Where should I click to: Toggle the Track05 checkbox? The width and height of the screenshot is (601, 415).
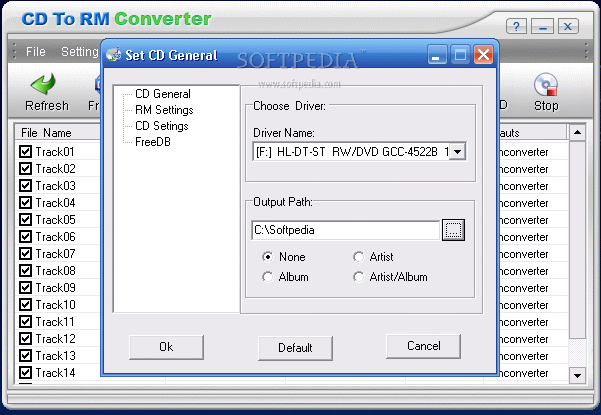point(25,219)
